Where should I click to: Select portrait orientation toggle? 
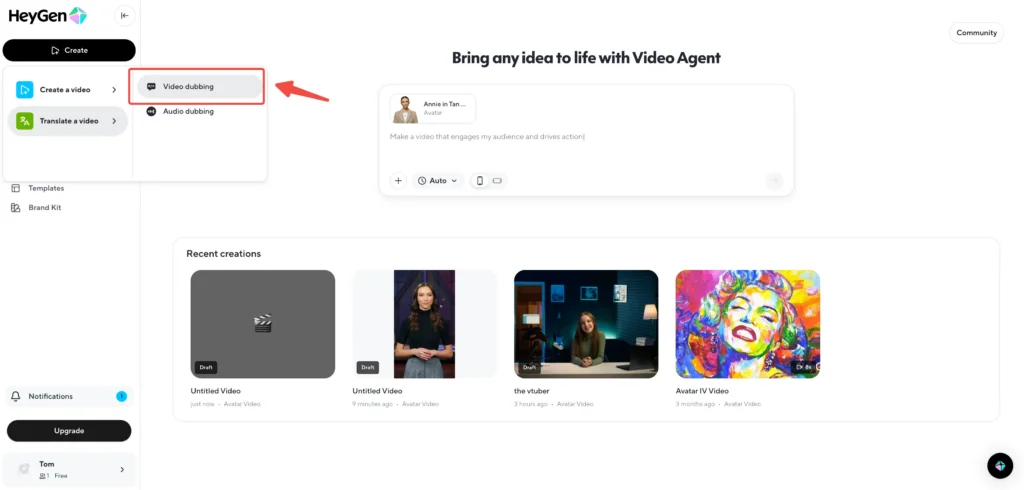480,180
